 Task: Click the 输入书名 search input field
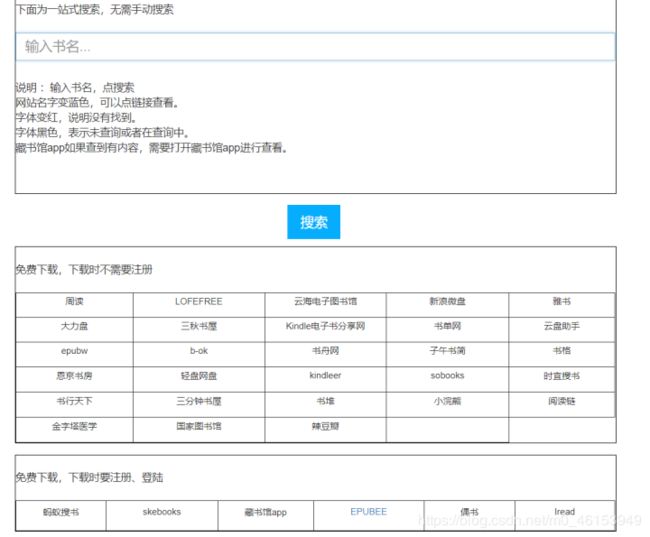tap(315, 46)
